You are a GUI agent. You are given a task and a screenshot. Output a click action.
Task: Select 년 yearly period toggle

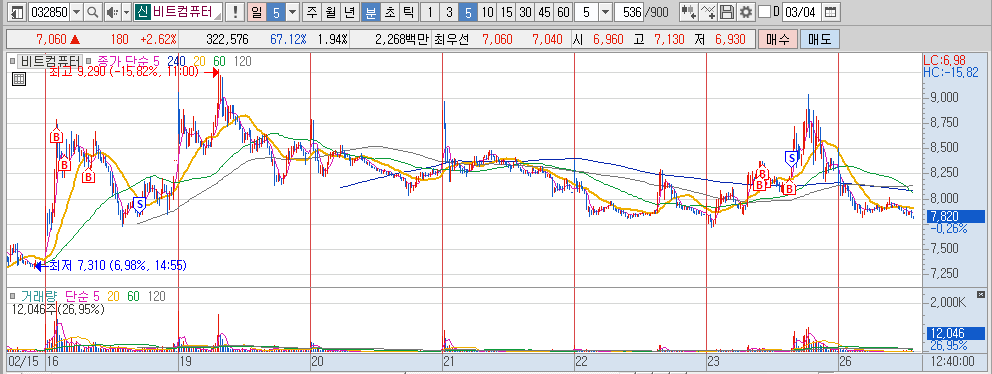349,11
